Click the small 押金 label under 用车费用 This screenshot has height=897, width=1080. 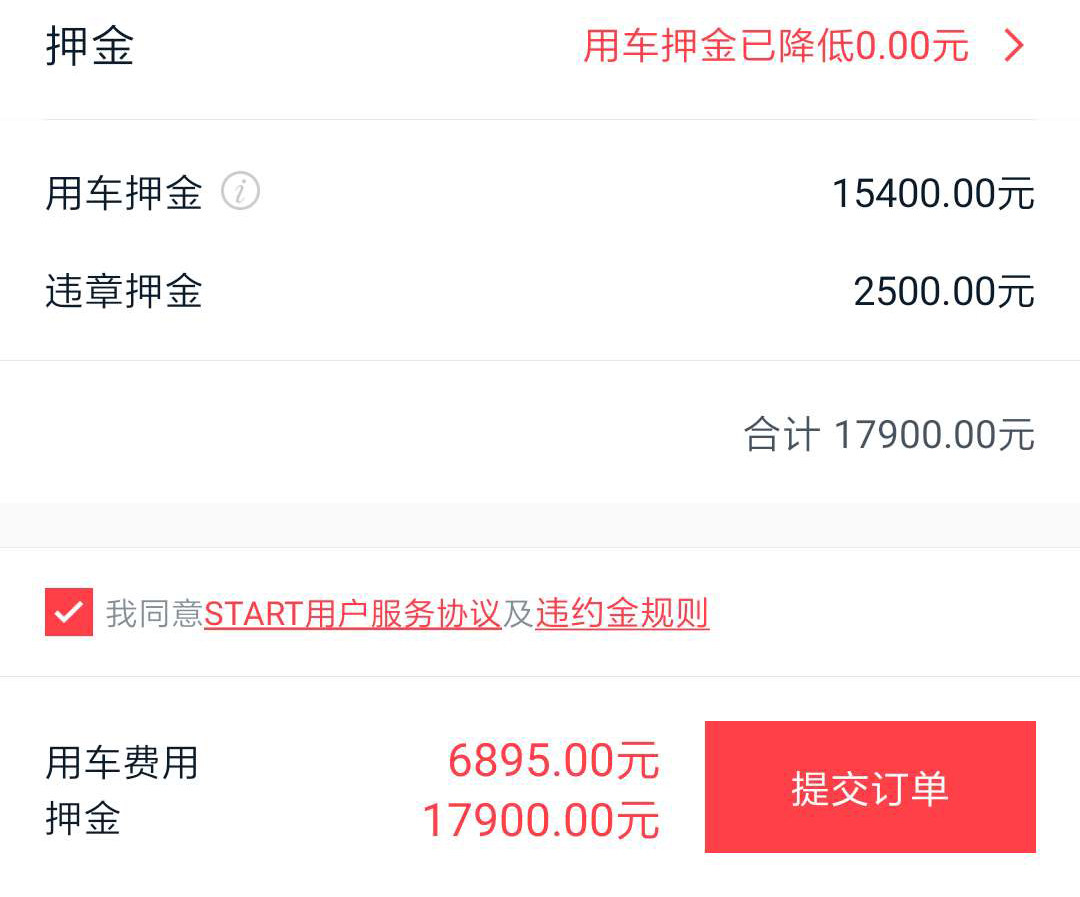click(x=83, y=818)
